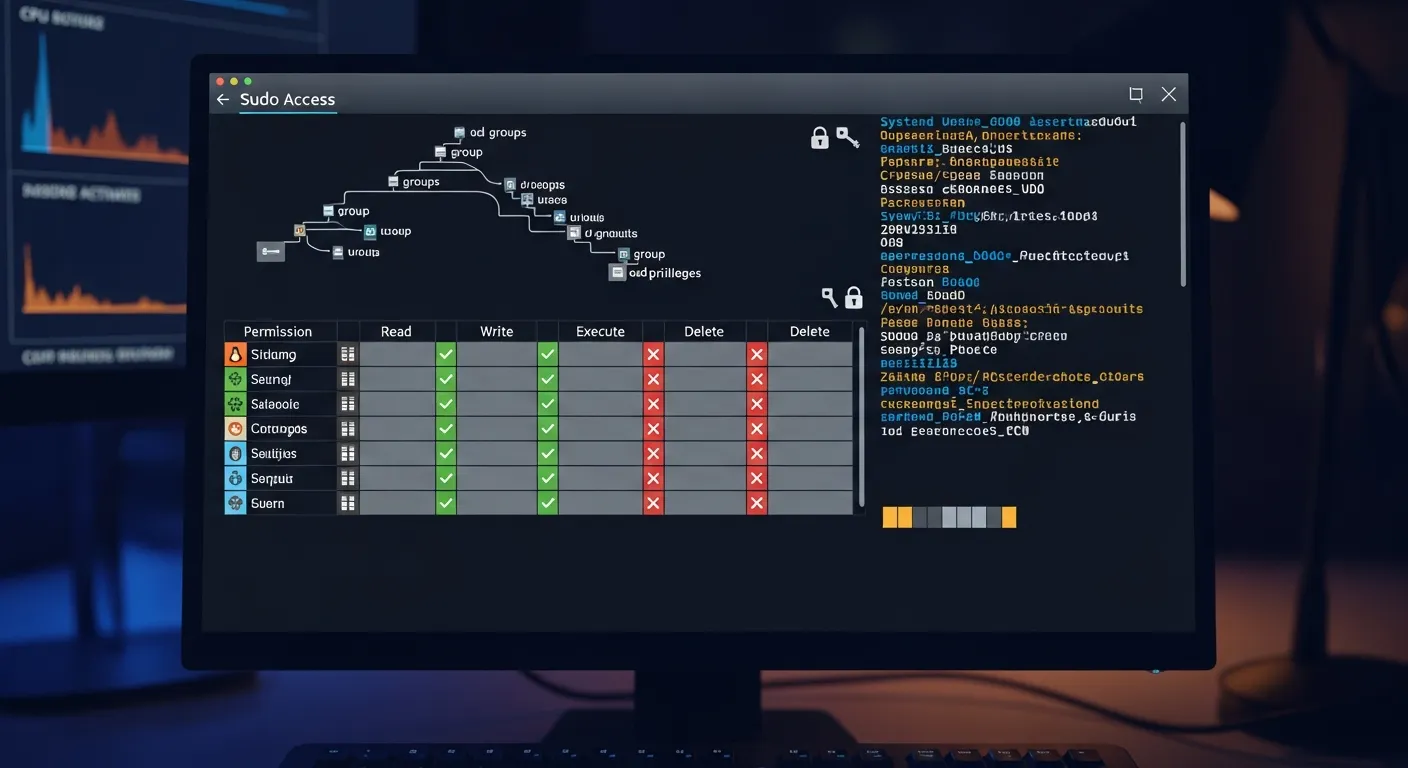Click the Tux penguin icon on the first permission row
This screenshot has width=1408, height=768.
(x=234, y=353)
